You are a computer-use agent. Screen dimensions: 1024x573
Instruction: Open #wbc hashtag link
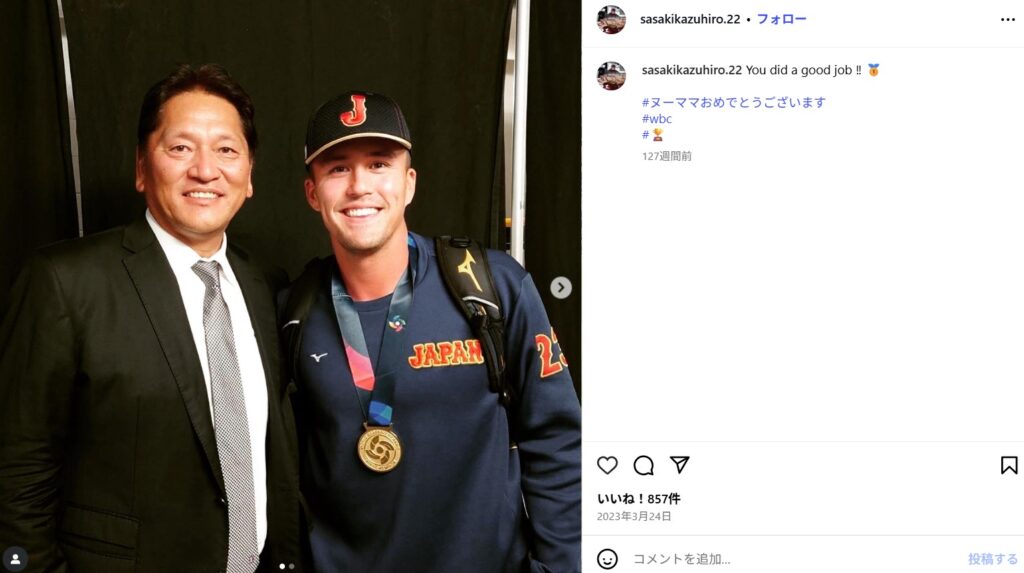(656, 118)
